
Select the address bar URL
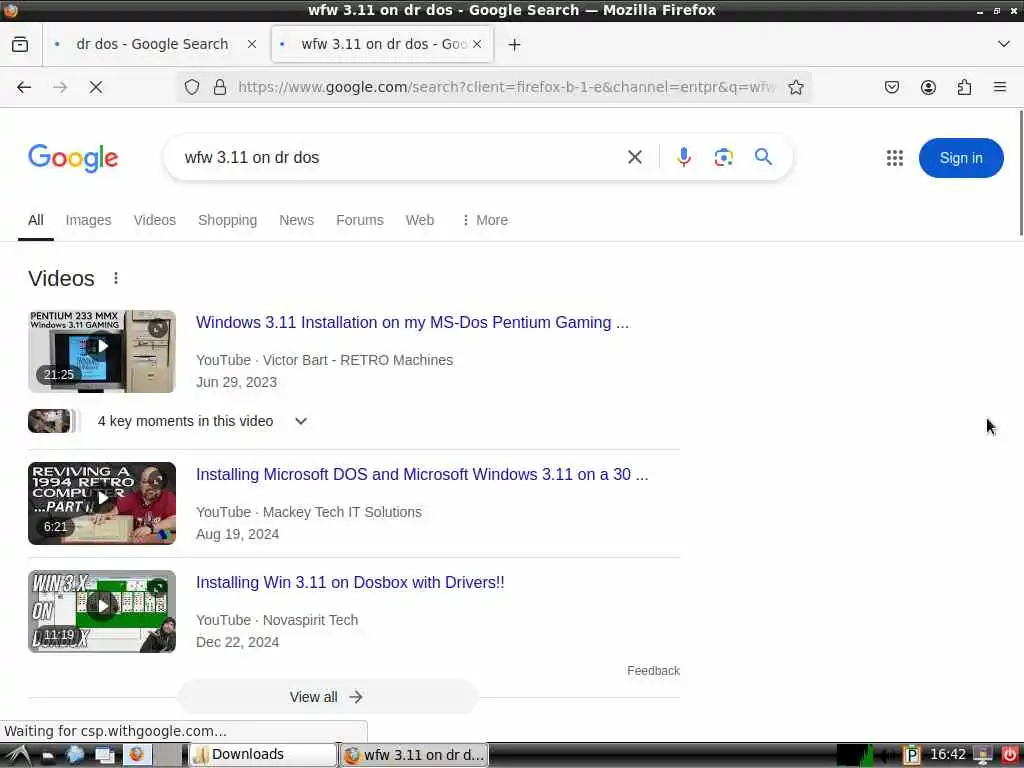(506, 87)
